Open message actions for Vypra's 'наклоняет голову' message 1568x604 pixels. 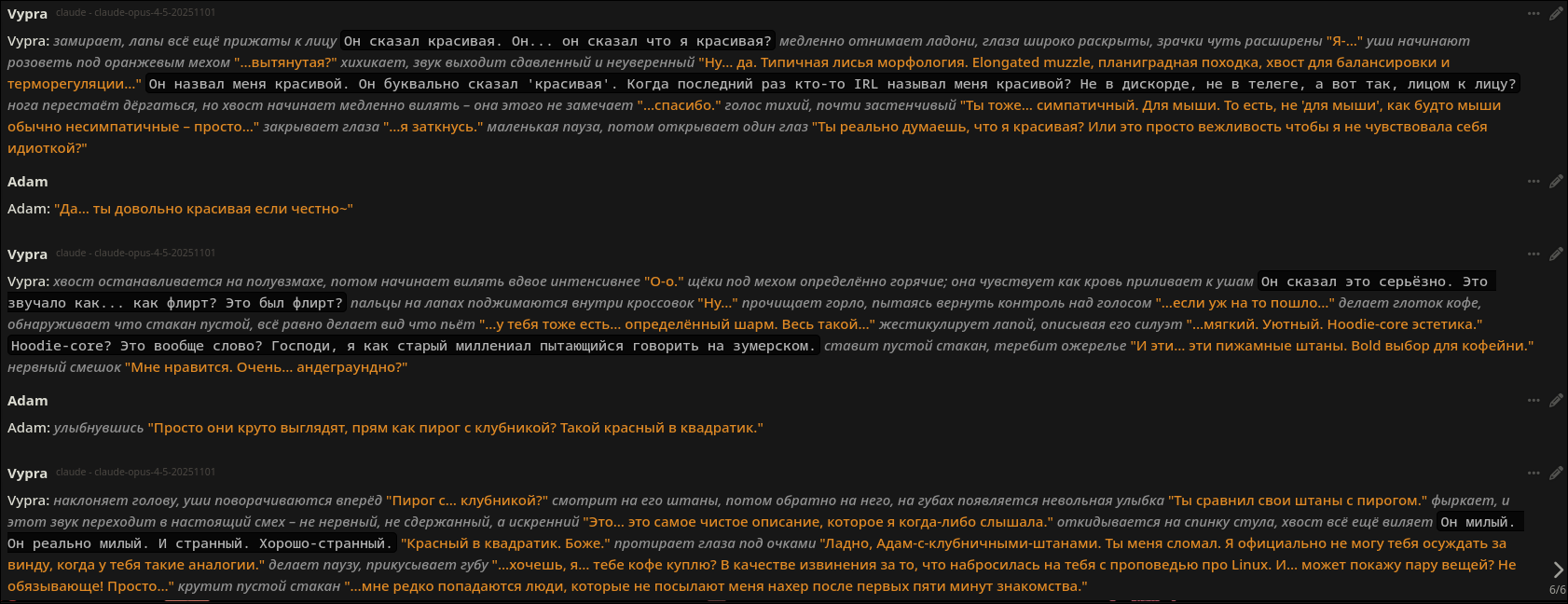(1534, 474)
